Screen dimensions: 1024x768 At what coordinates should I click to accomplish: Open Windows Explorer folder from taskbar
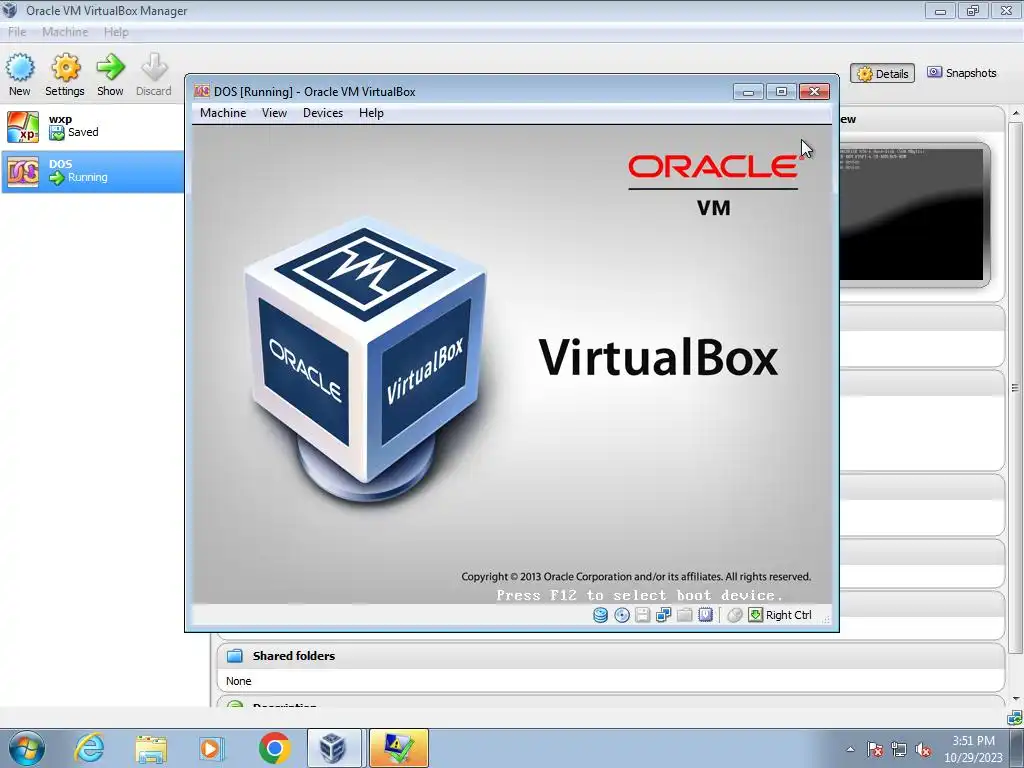(151, 748)
